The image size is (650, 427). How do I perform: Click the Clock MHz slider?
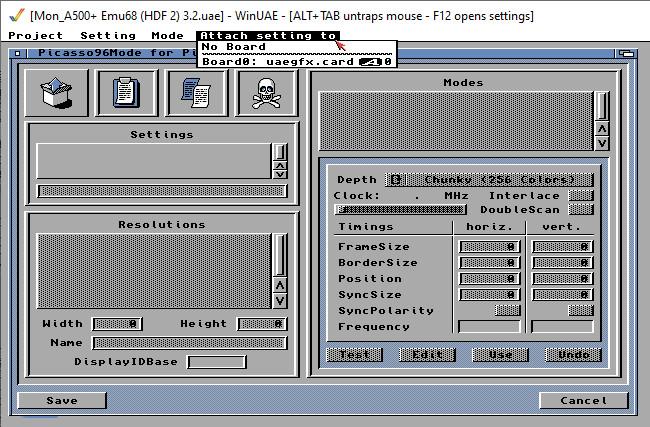[400, 209]
